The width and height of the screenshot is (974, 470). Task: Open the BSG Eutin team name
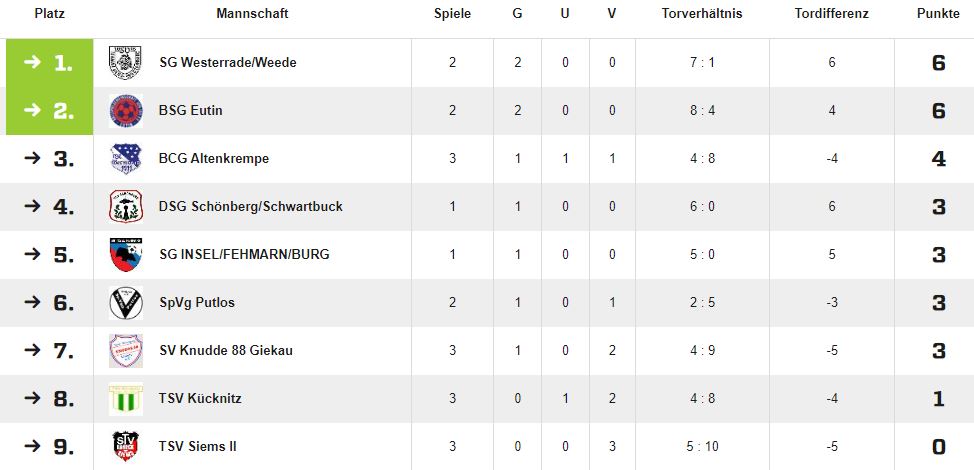click(191, 111)
